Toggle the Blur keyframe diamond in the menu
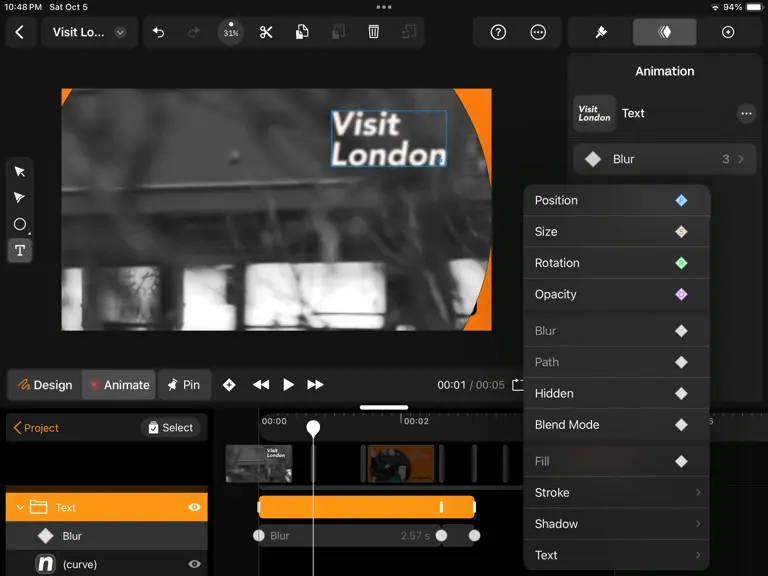 681,331
